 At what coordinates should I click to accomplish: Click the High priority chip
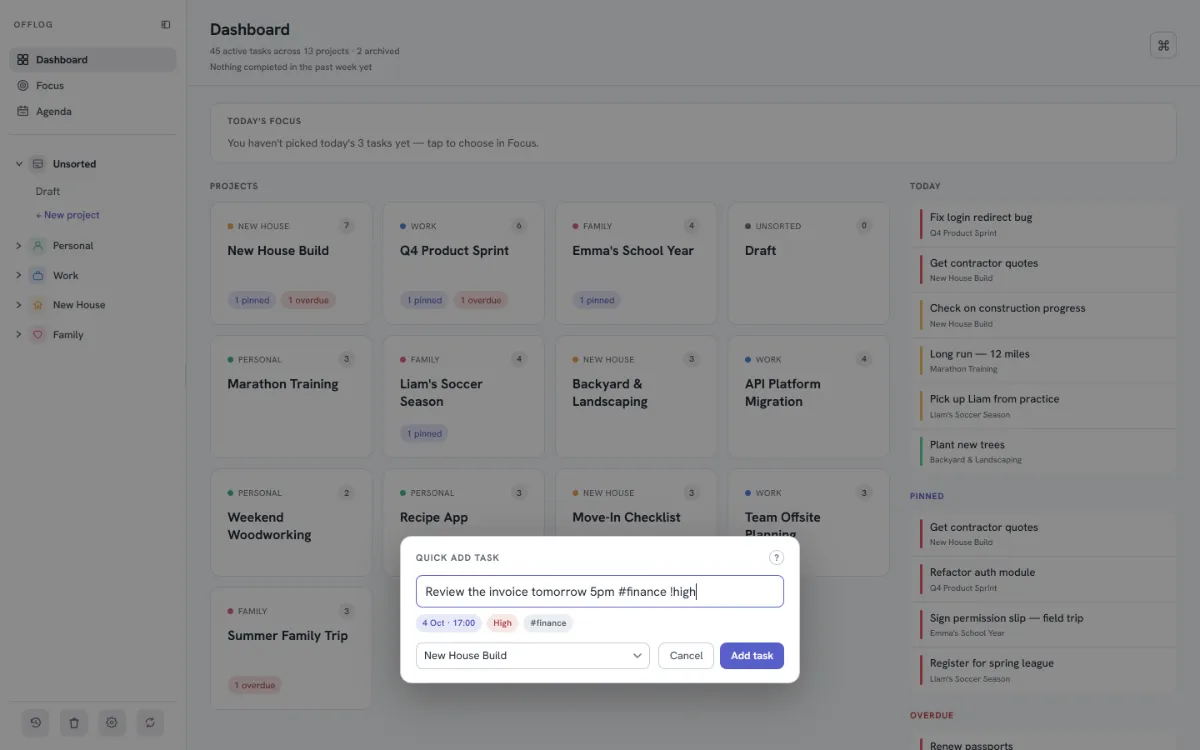coord(502,623)
